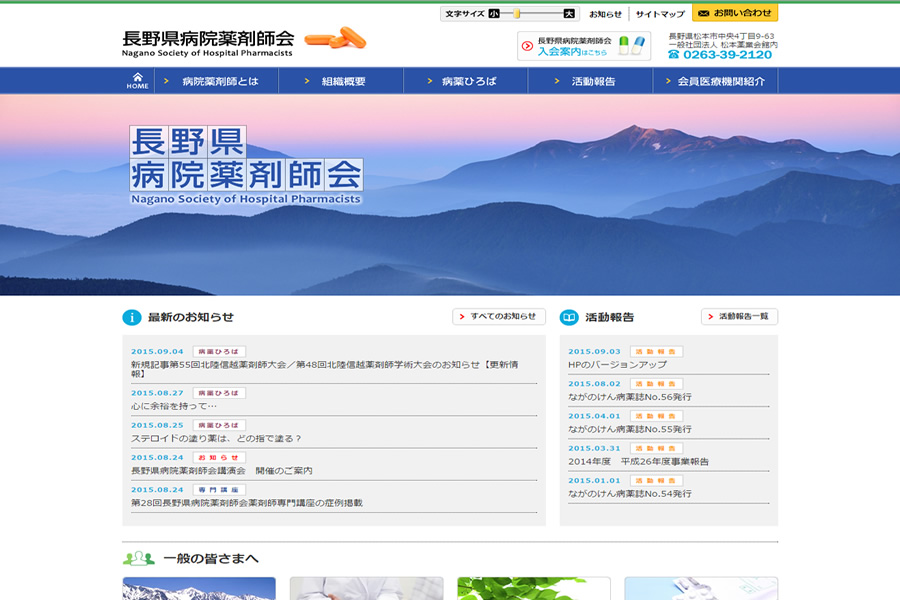Click 病薬ひろば tag on 2015.08.25 entry
This screenshot has height=600, width=900.
219,425
